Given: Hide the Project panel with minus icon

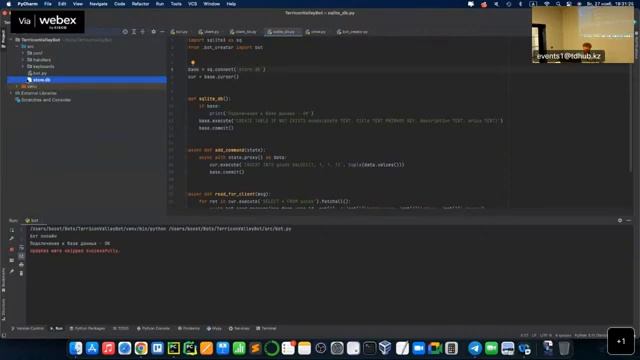Looking at the screenshot, I should click(162, 31).
